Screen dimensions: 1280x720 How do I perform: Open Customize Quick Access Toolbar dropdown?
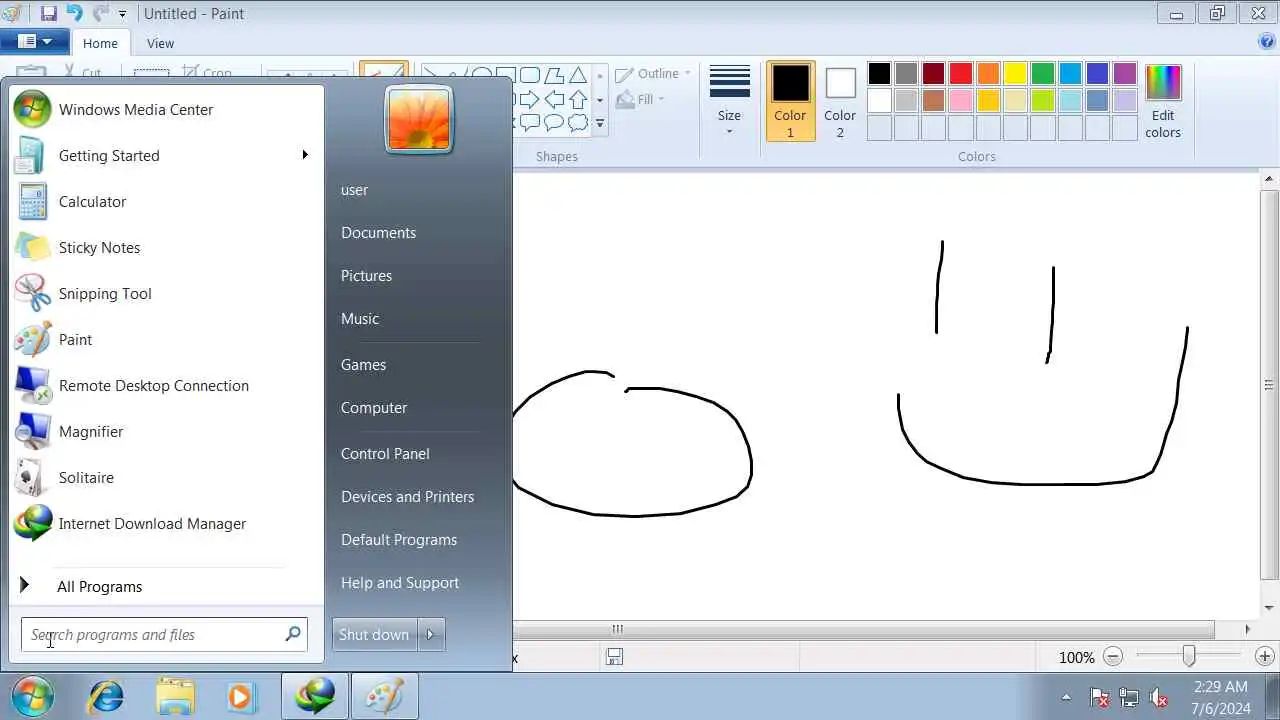tap(123, 14)
